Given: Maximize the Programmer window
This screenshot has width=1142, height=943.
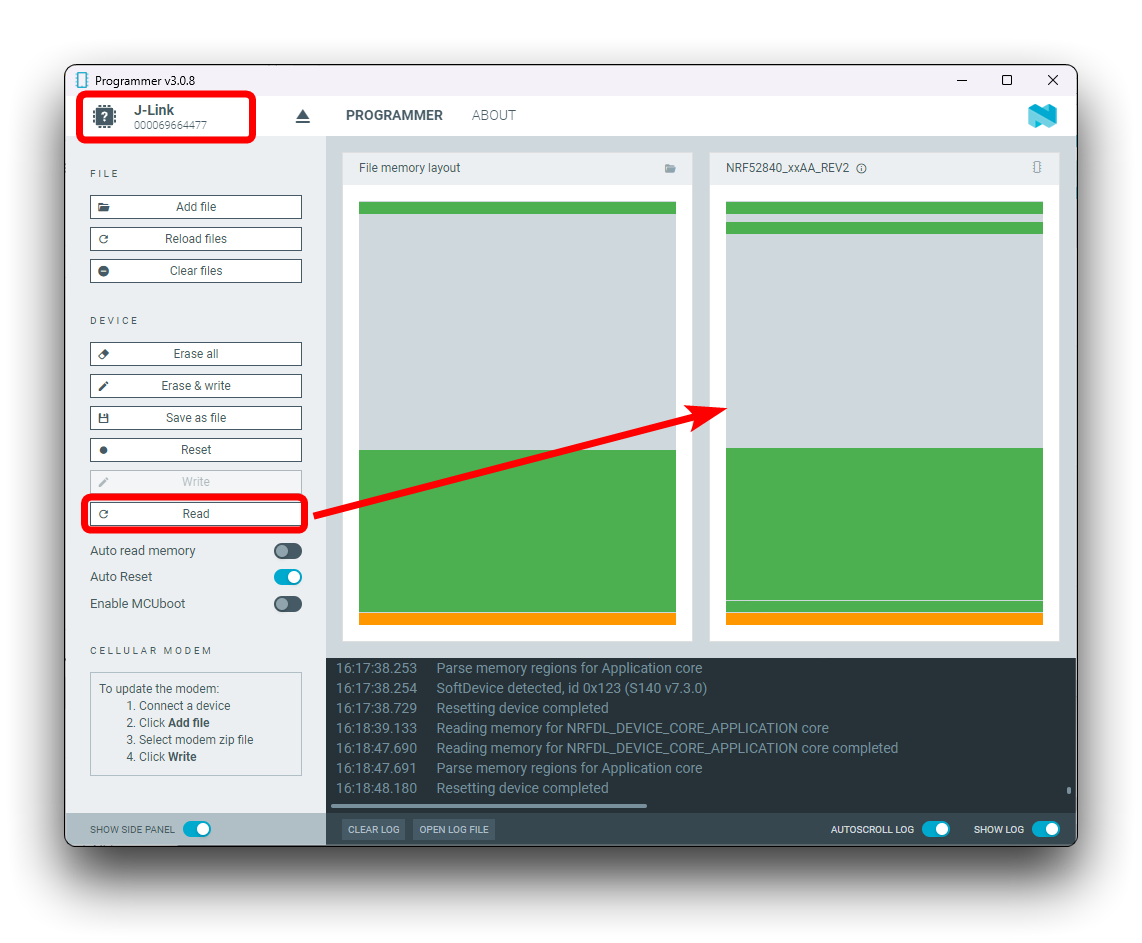Looking at the screenshot, I should click(x=1007, y=80).
